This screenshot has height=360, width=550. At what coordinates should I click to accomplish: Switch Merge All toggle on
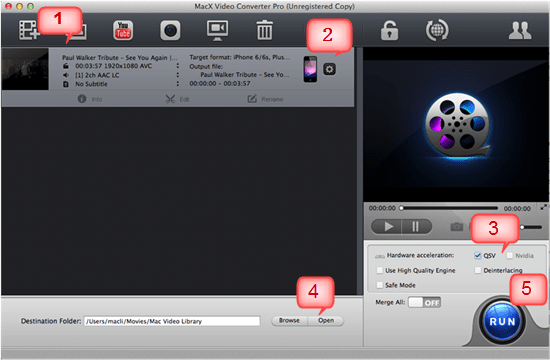point(424,302)
